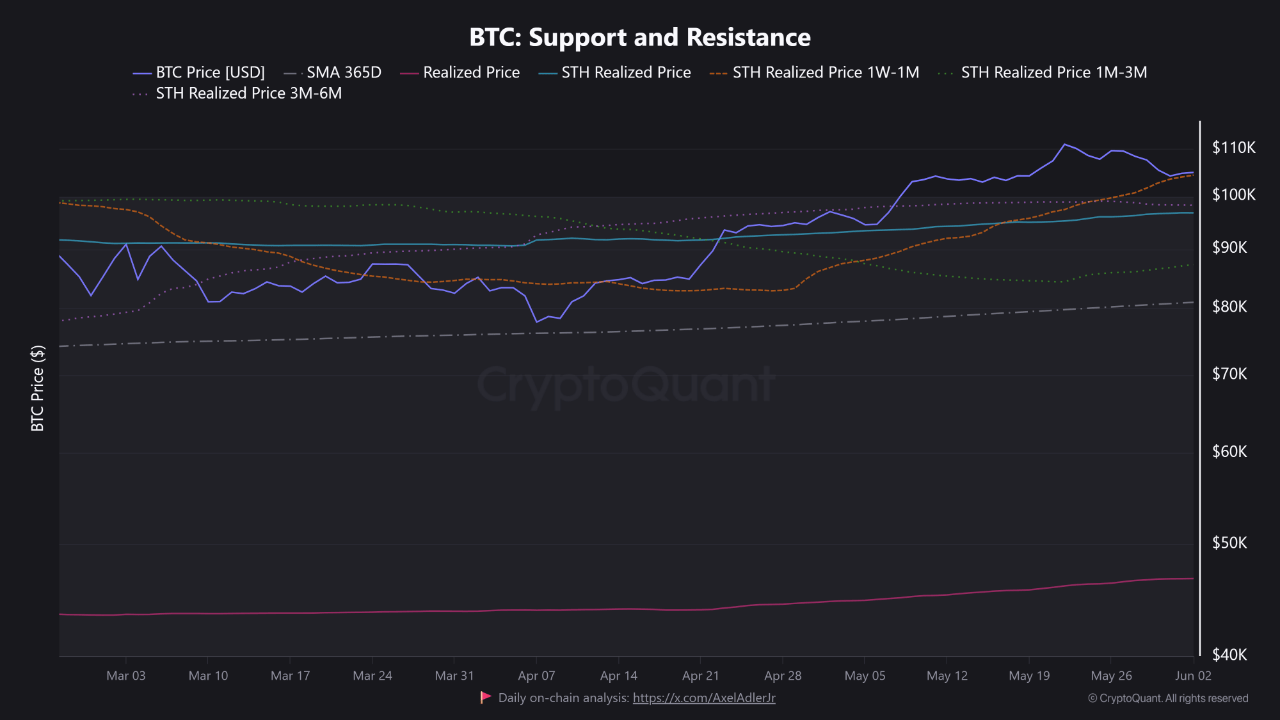Screen dimensions: 1280x720
Task: Click the $110K label on the price axis
Action: (x=1233, y=148)
